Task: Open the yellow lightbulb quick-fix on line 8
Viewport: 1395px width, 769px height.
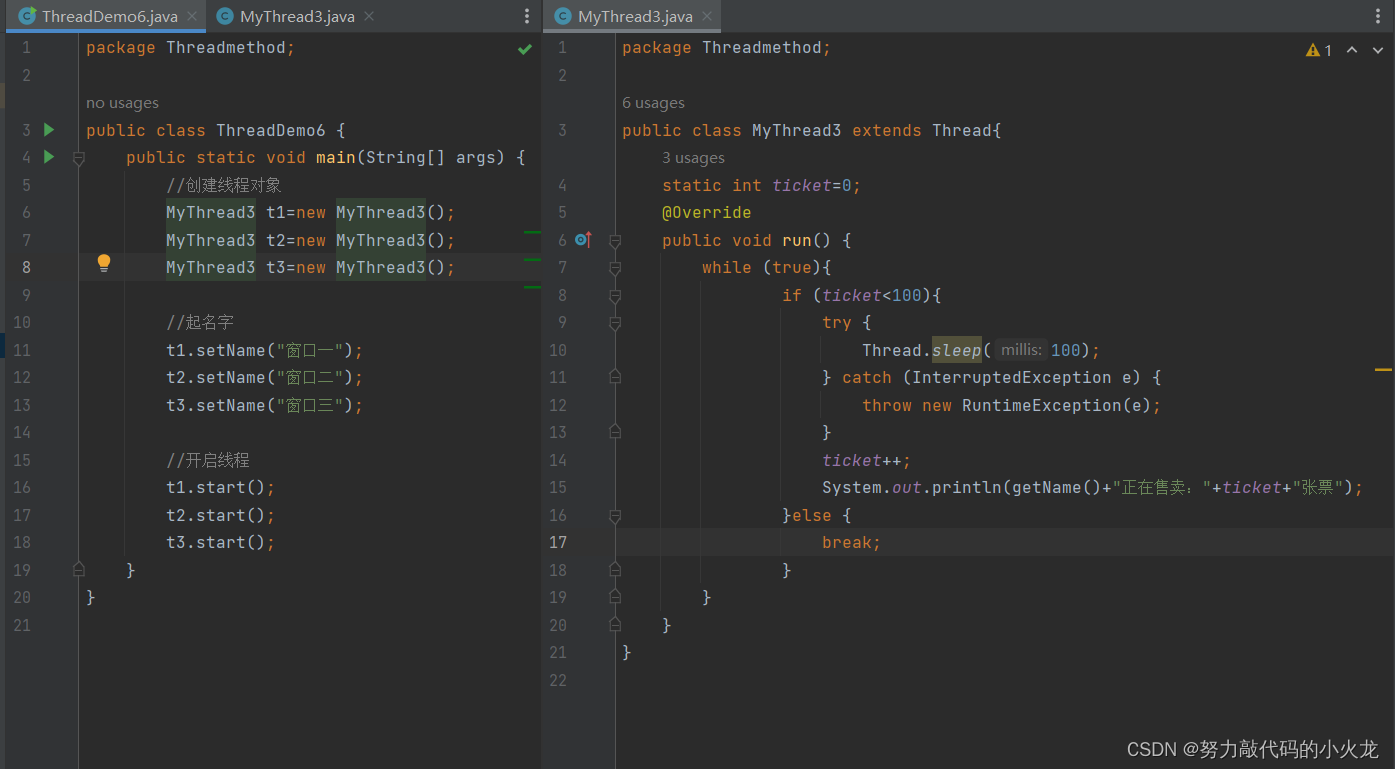Action: (104, 264)
